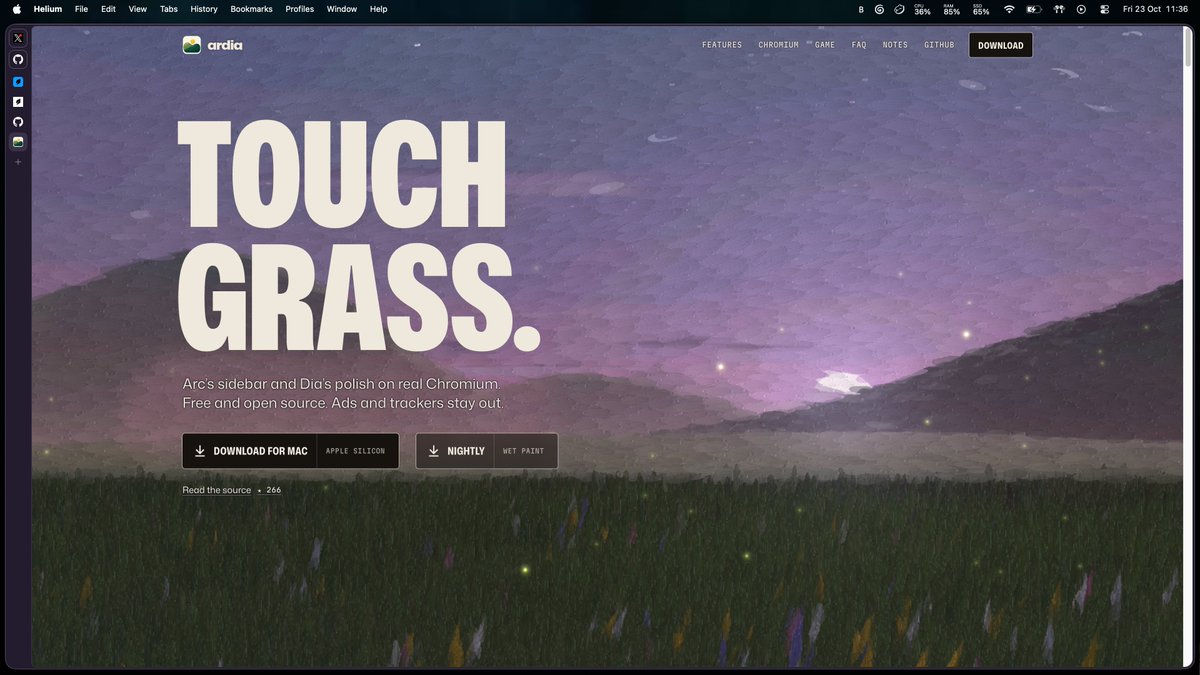The image size is (1200, 675).
Task: Click the TOUCH GRASS. headline
Action: [358, 235]
